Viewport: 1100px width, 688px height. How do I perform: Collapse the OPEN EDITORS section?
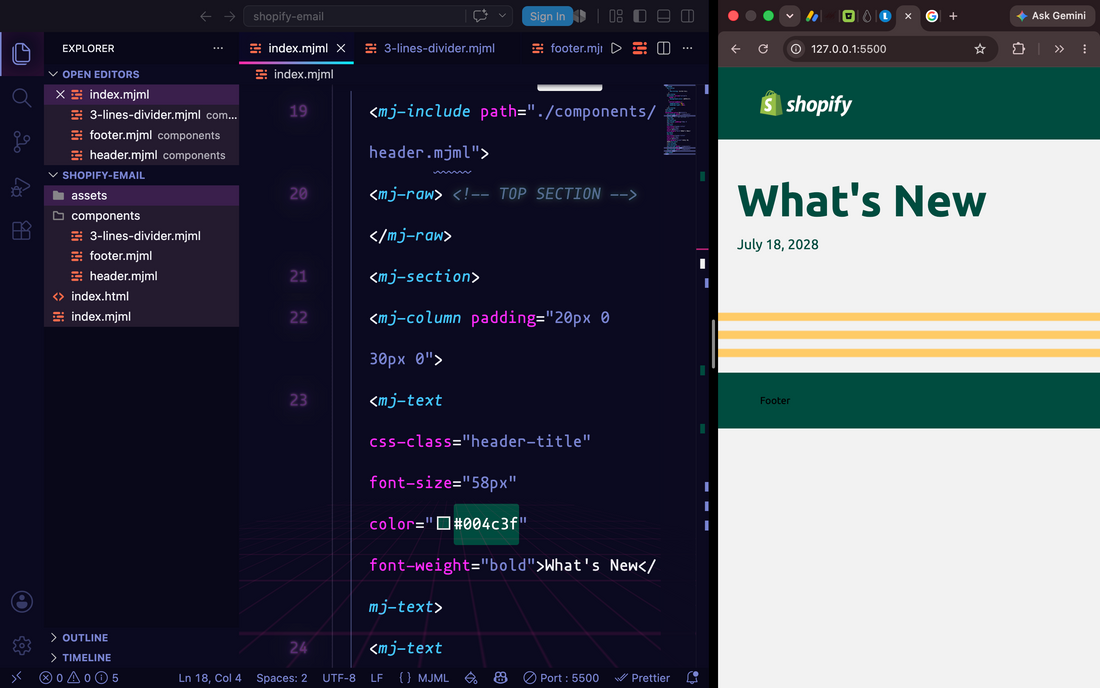click(141, 74)
